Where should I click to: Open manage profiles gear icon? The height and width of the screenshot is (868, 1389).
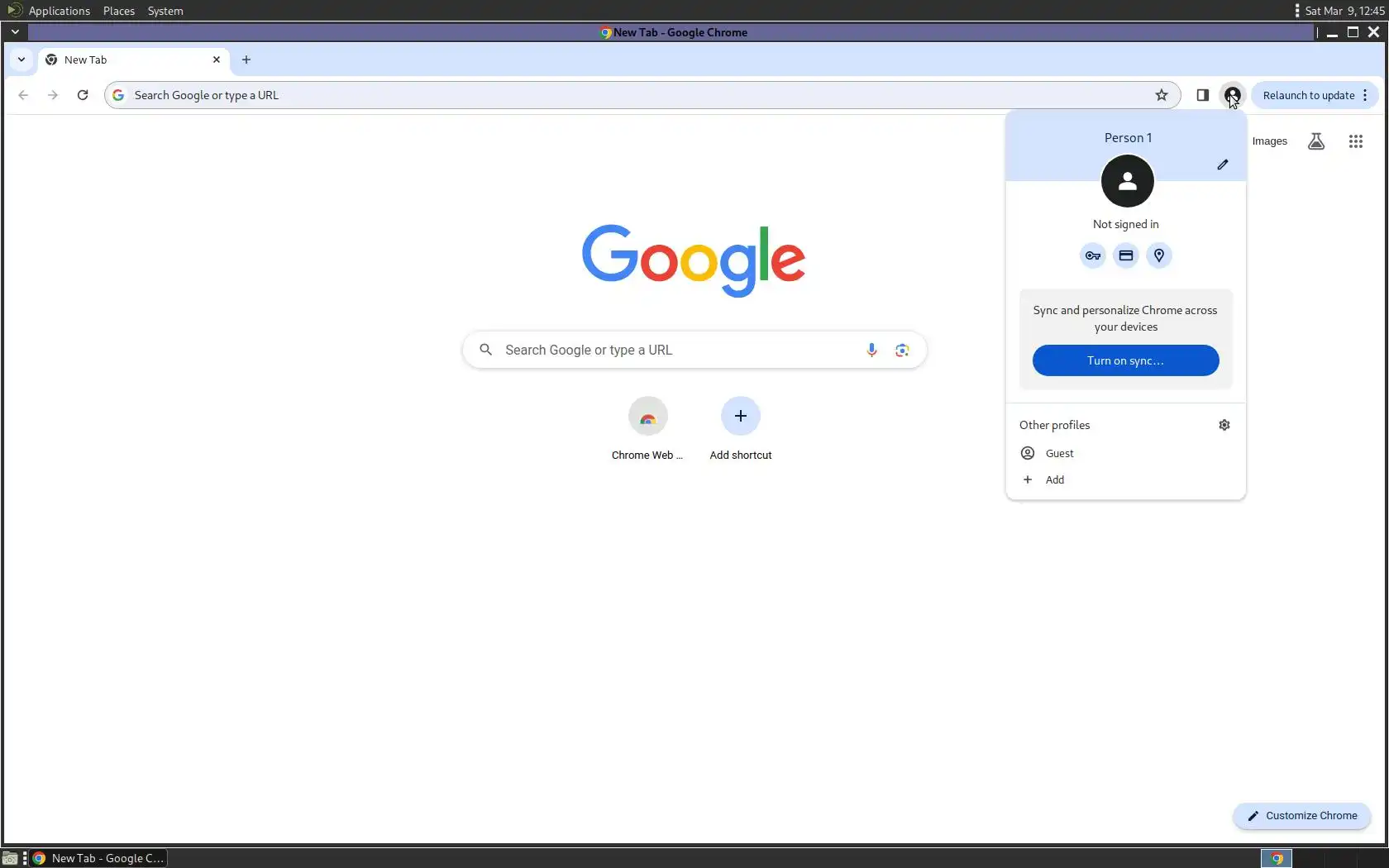point(1224,425)
